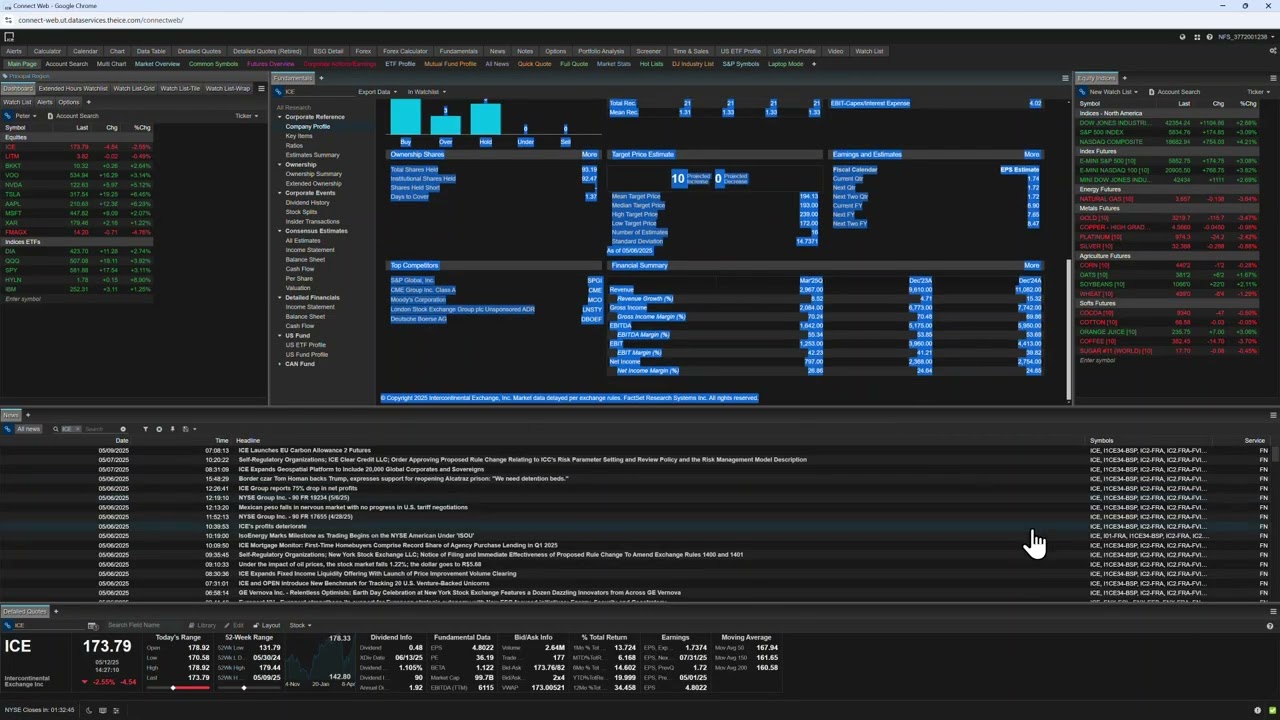1280x720 pixels.
Task: Open headline ICE Group reports 75% drop
Action: point(297,488)
